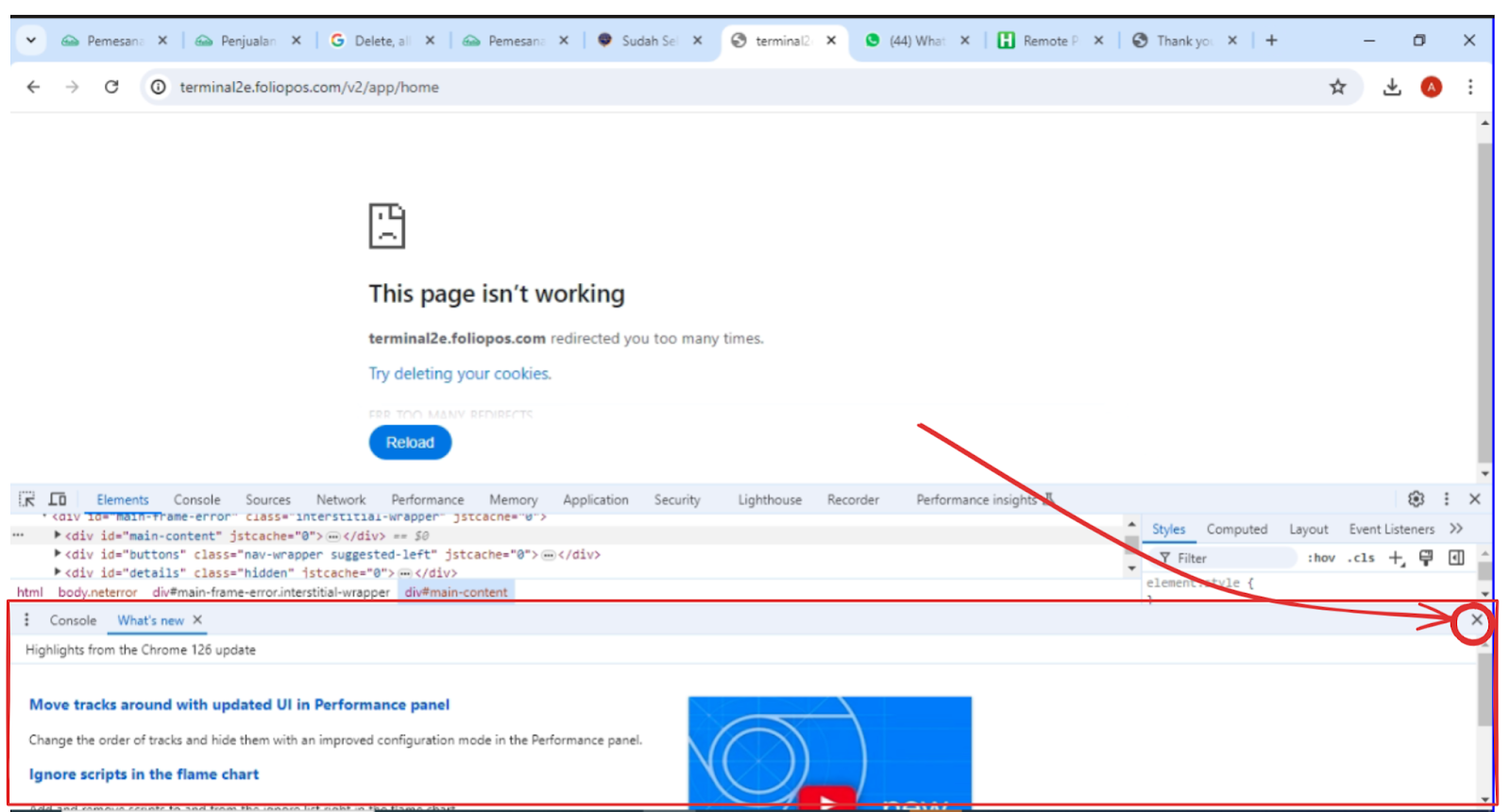Viewport: 1511px width, 812px height.
Task: Open the tab search dropdown arrow
Action: (31, 41)
